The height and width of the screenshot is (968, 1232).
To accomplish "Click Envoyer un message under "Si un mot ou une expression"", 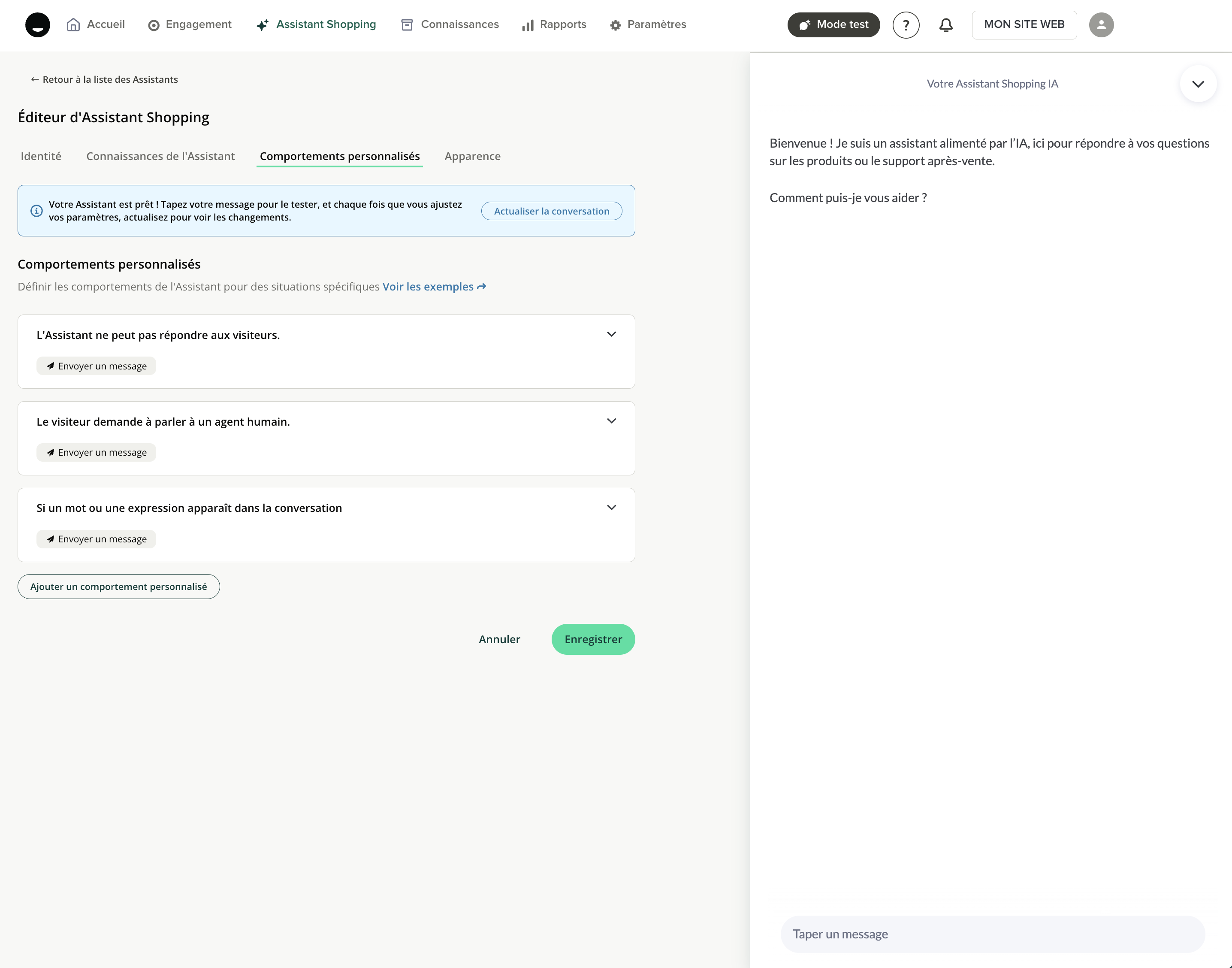I will [96, 539].
